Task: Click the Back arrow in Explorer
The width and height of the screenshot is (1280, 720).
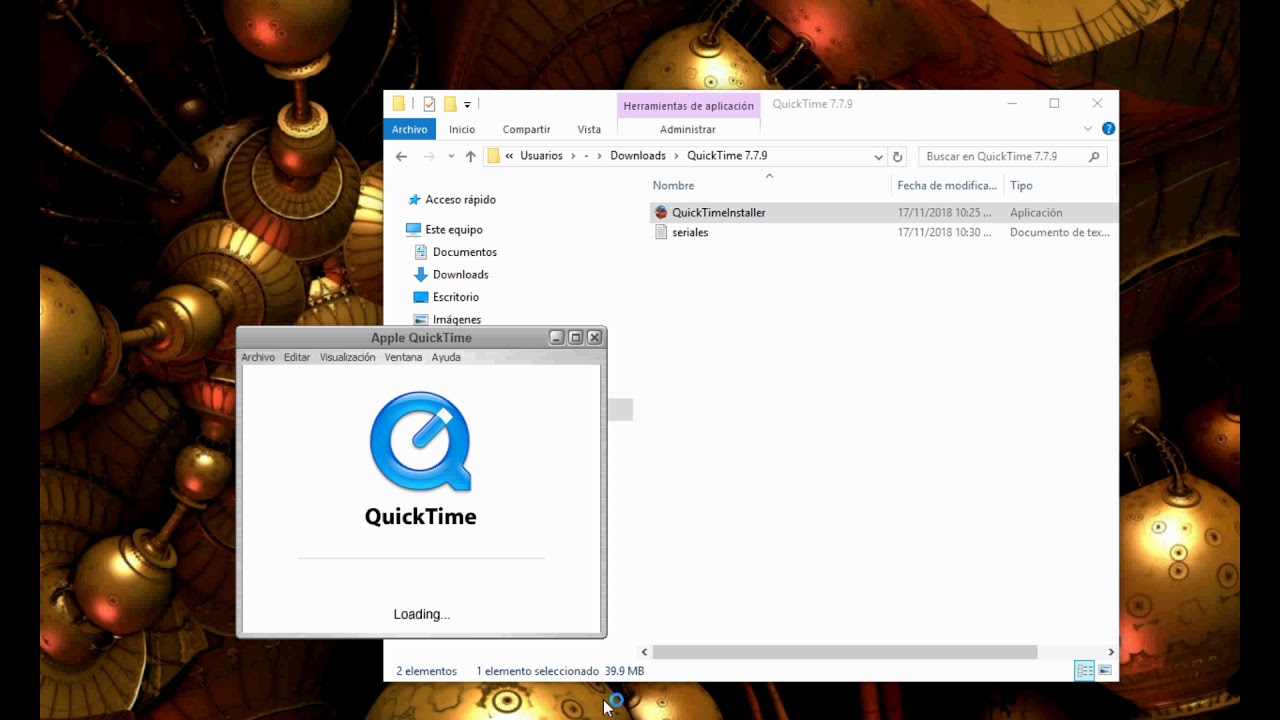Action: pyautogui.click(x=401, y=156)
